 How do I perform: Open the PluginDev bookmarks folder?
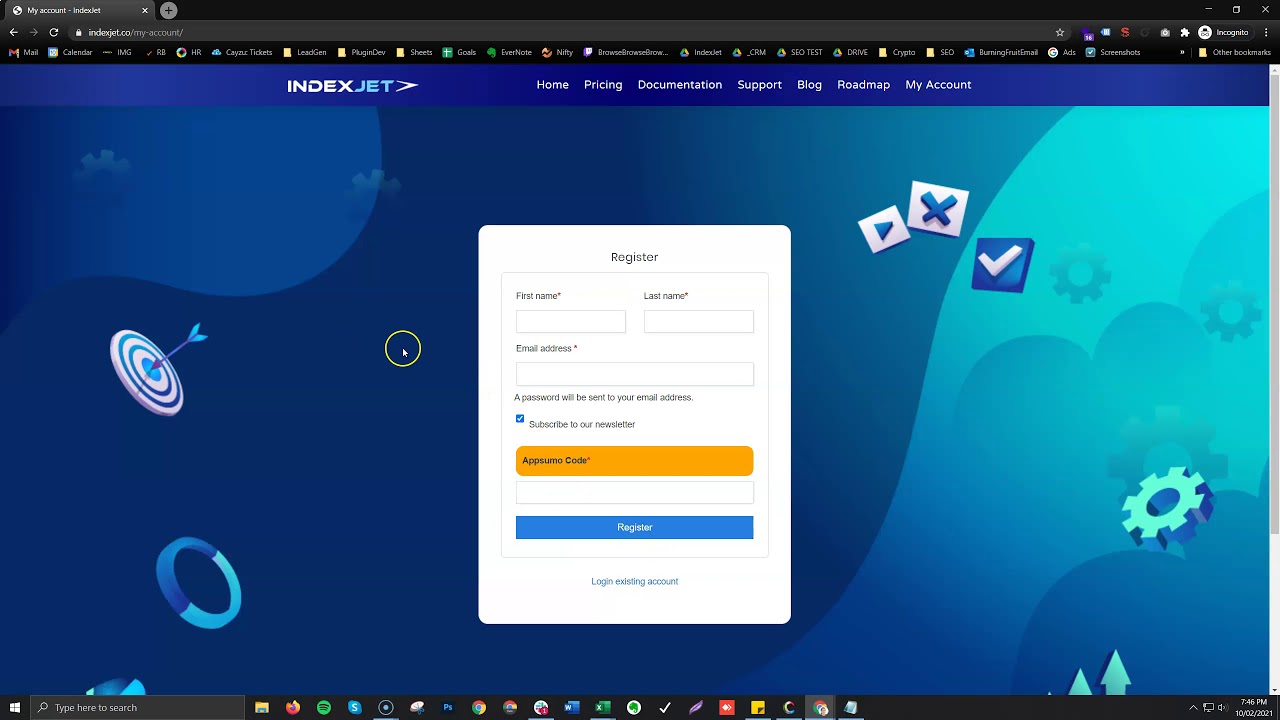[362, 52]
